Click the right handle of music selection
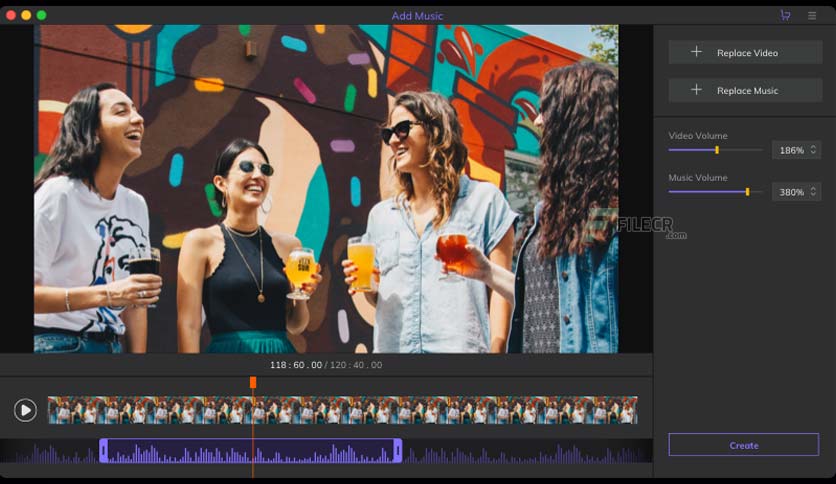Image resolution: width=836 pixels, height=484 pixels. pos(398,451)
